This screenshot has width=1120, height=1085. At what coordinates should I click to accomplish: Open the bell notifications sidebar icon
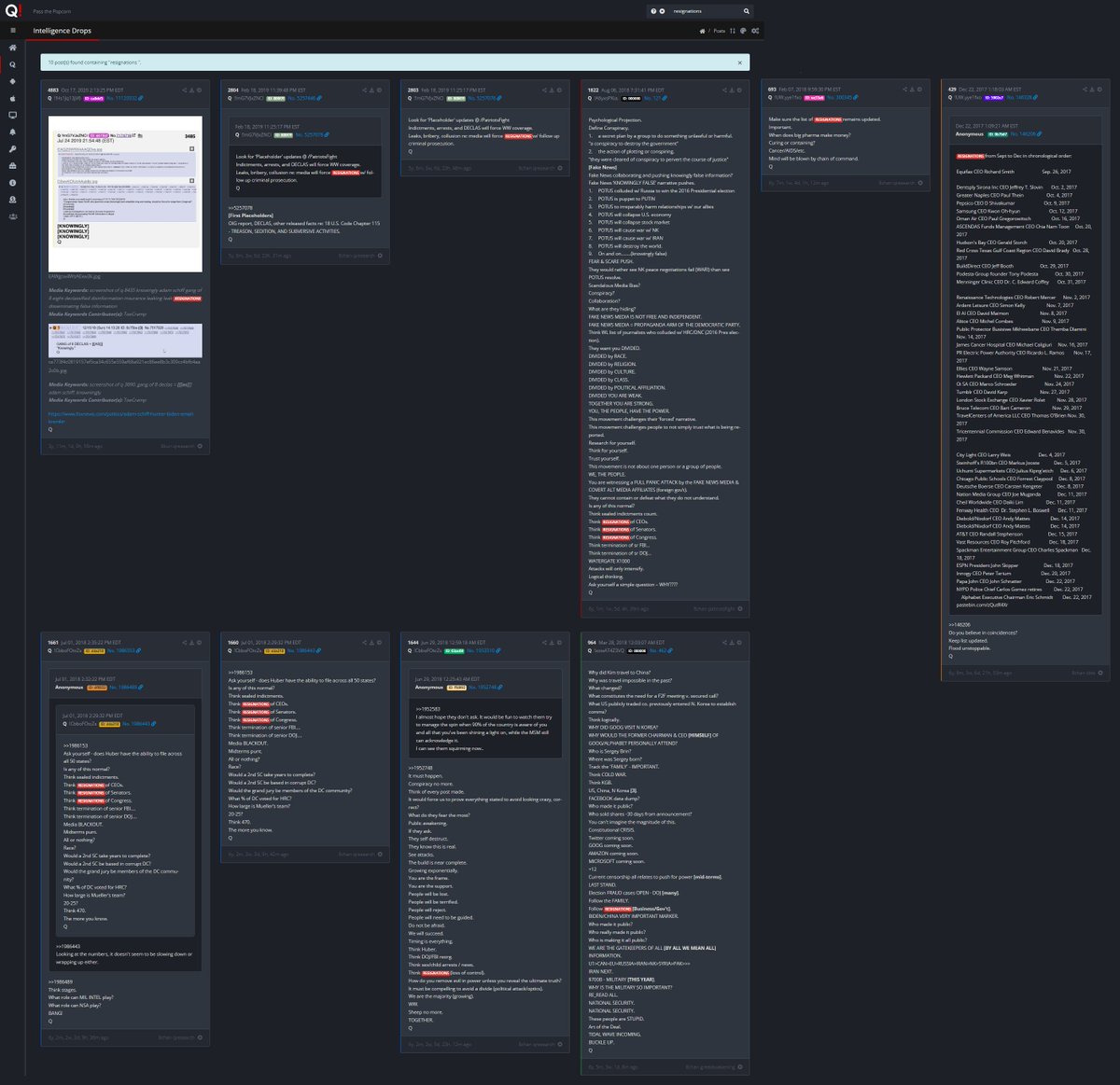pyautogui.click(x=12, y=132)
